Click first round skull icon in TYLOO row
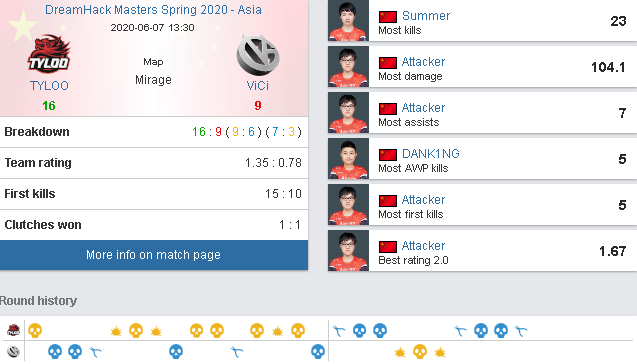The height and width of the screenshot is (364, 637). (x=35, y=330)
